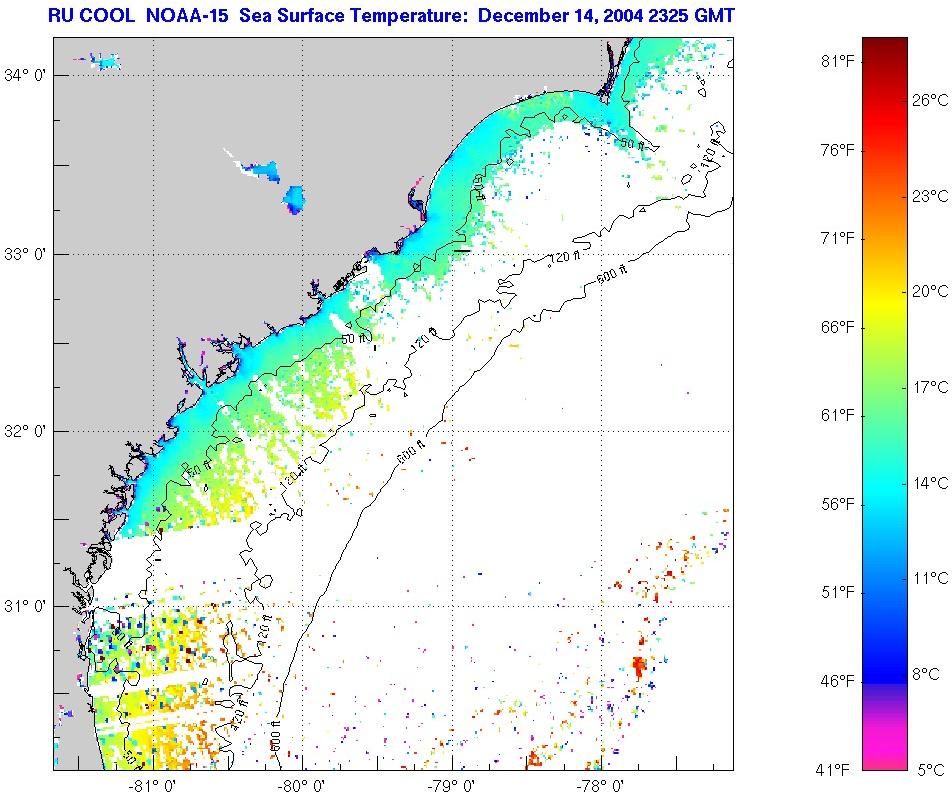Click the "61°F" colorbar label
This screenshot has height=793, width=952.
click(838, 415)
